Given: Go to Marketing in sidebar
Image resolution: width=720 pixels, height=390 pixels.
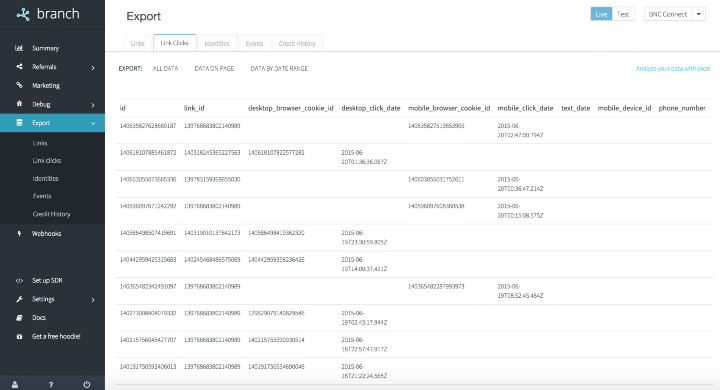Looking at the screenshot, I should coord(46,85).
